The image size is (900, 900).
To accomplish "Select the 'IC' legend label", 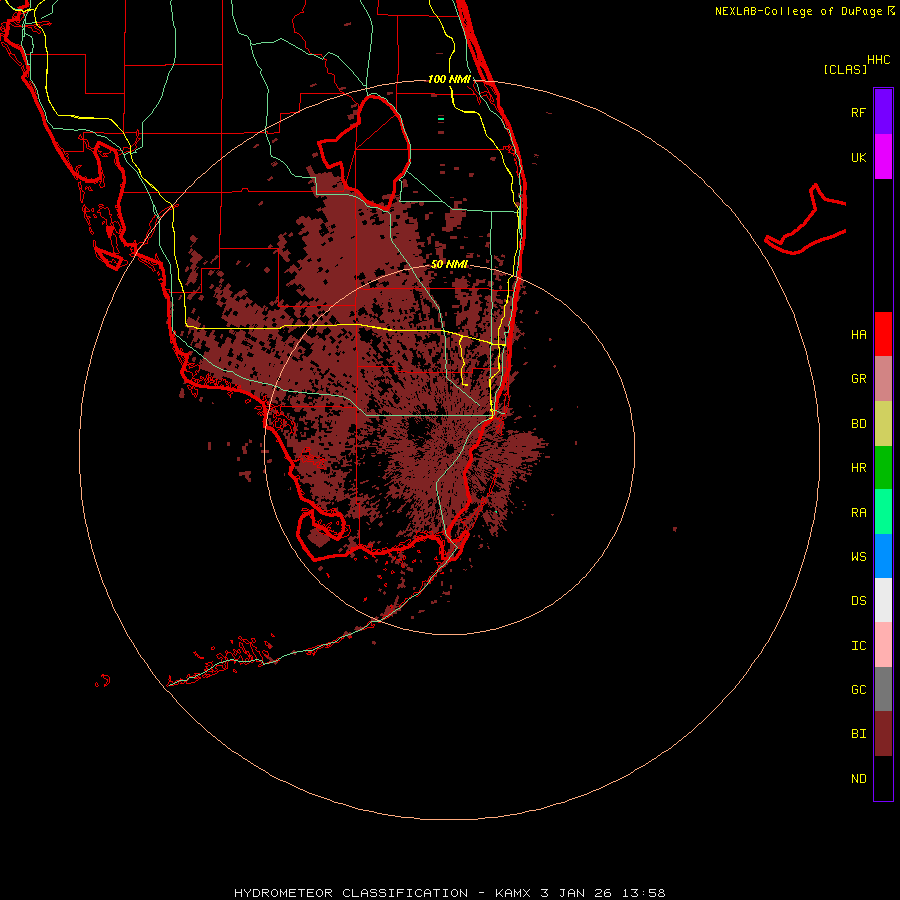I will pos(858,646).
